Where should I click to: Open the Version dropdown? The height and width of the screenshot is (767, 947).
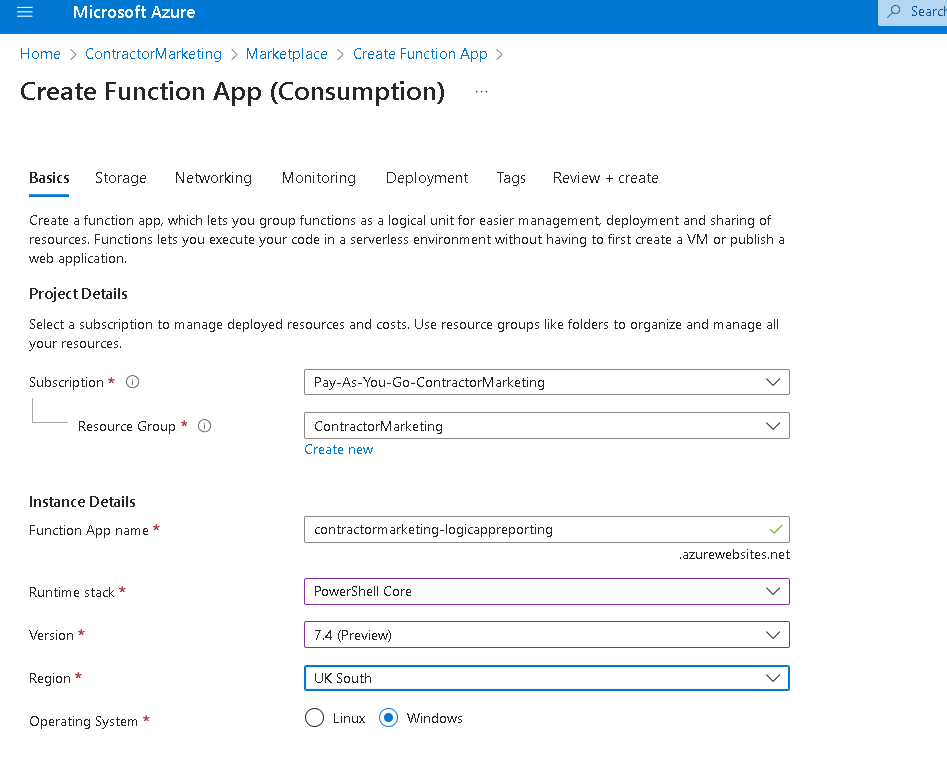click(547, 635)
